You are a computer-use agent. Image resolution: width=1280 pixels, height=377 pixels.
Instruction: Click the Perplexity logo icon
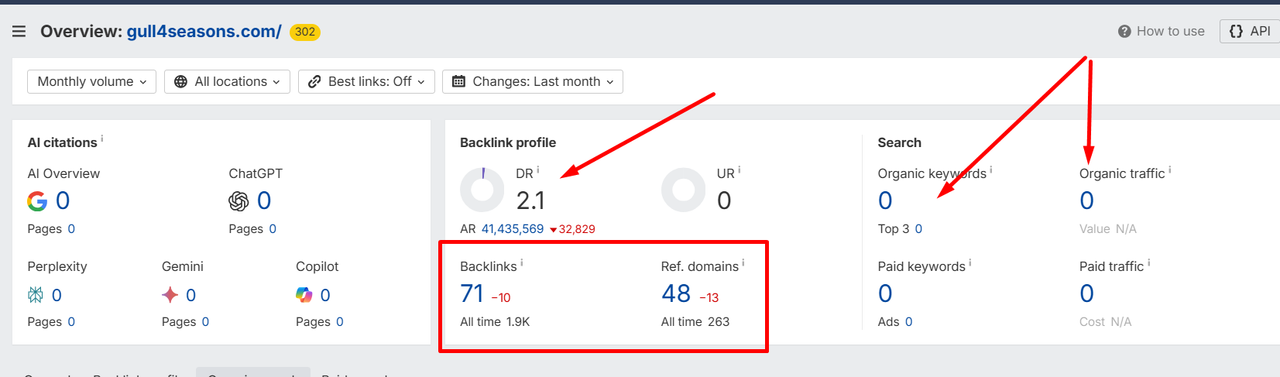(x=36, y=295)
